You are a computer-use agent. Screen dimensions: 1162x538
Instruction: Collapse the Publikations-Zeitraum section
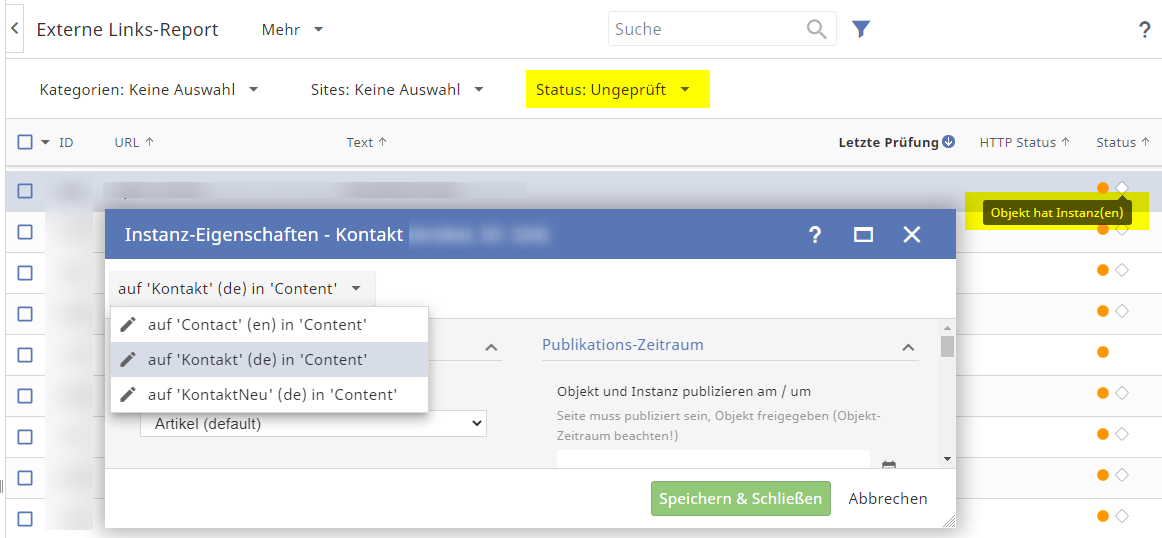point(908,347)
